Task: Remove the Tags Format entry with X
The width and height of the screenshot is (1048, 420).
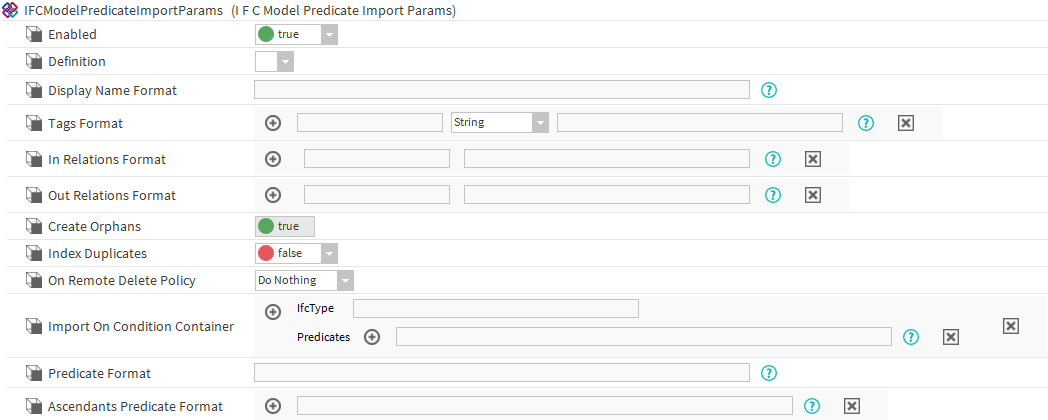Action: 906,123
